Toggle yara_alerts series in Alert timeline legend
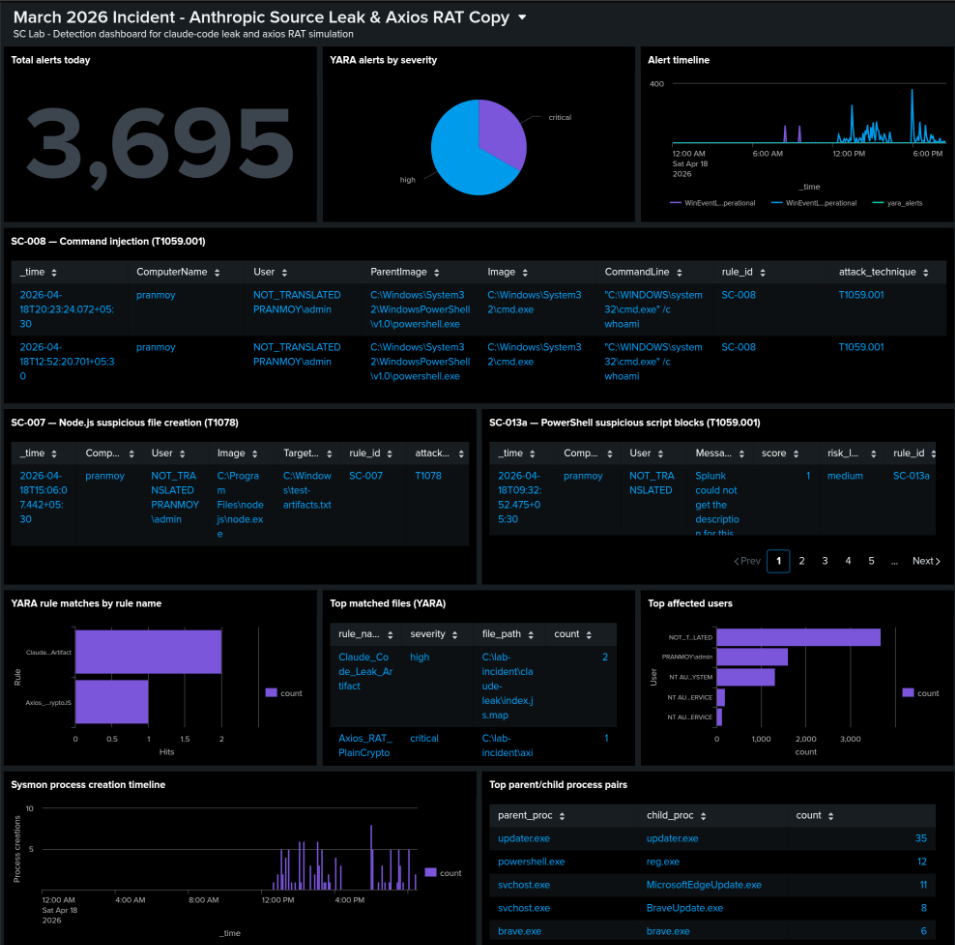 [x=897, y=203]
